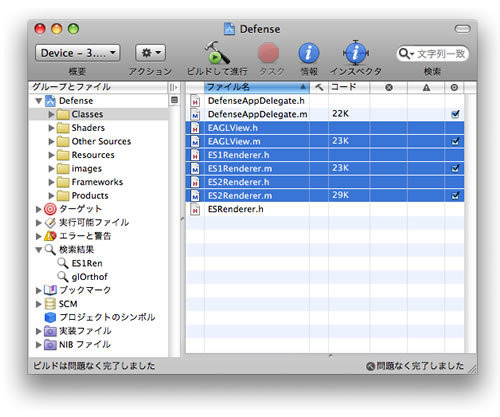The width and height of the screenshot is (500, 417).
Task: Click the Project Symbols cube icon
Action: 50,317
